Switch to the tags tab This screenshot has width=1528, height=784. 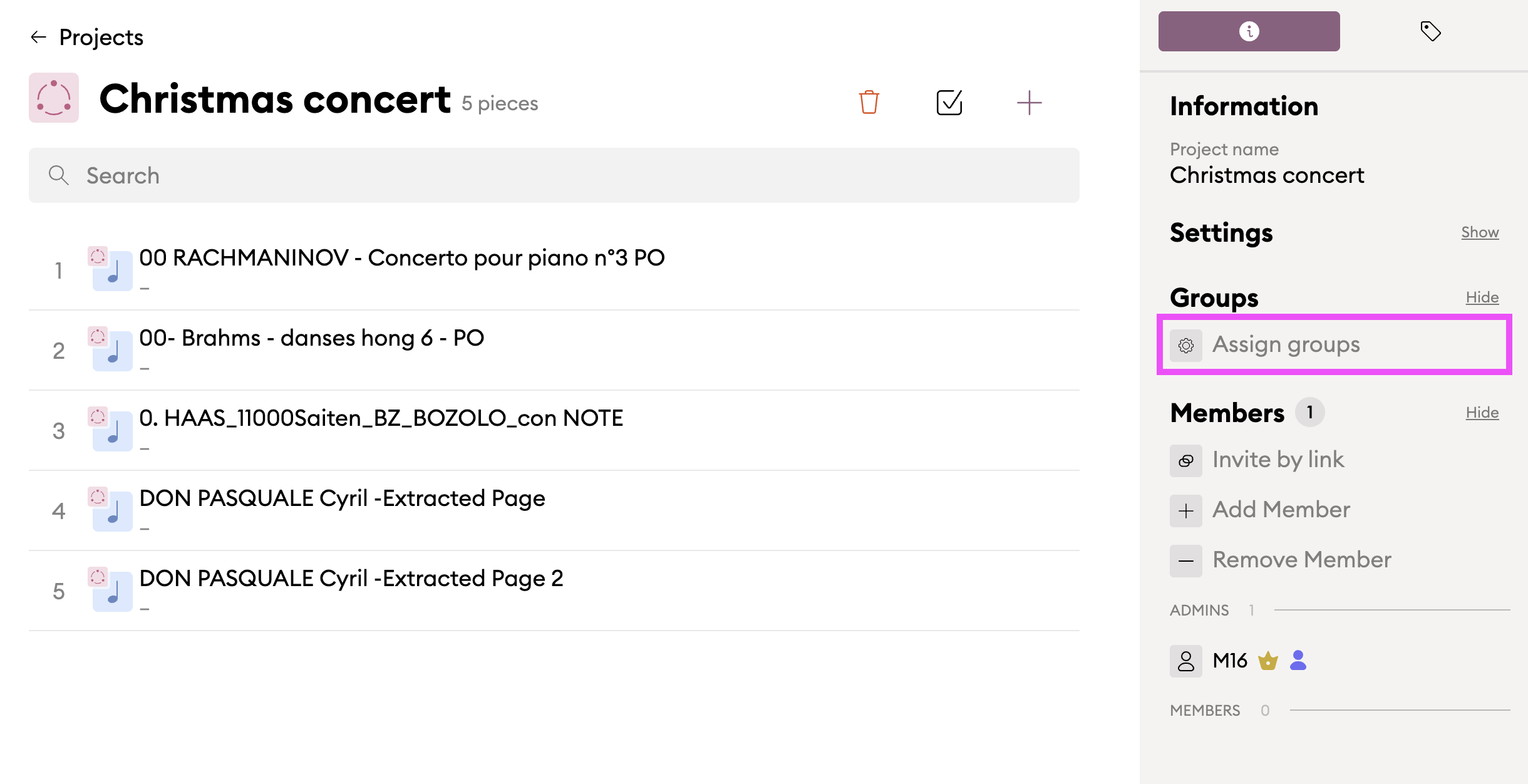coord(1430,31)
